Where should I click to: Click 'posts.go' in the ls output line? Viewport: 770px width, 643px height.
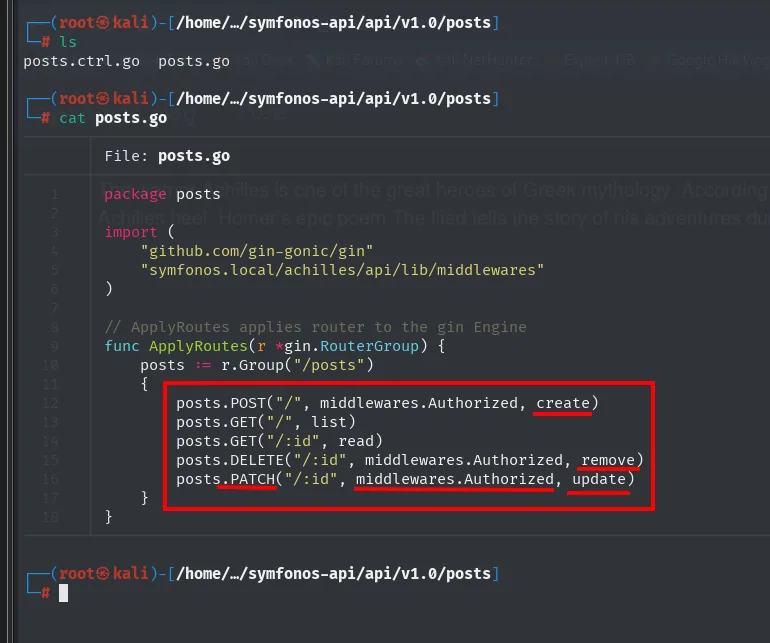coord(194,61)
